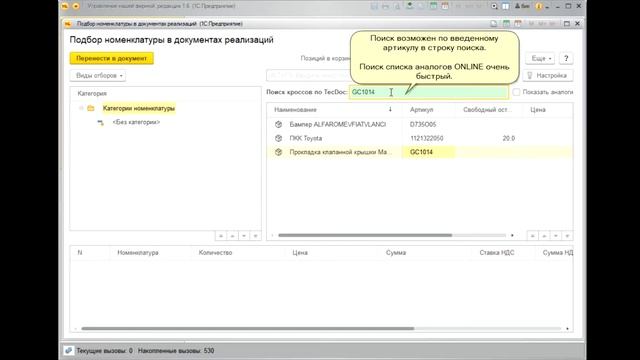Image resolution: width=640 pixels, height=360 pixels.
Task: Click the 'Настройка' button
Action: click(548, 76)
